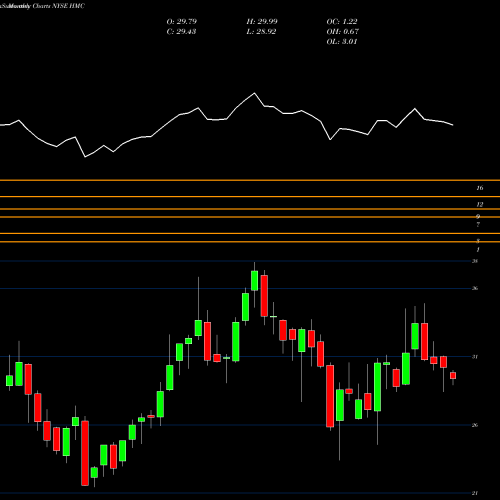Click the '12' indicator axis label
The image size is (500, 500).
tap(480, 204)
